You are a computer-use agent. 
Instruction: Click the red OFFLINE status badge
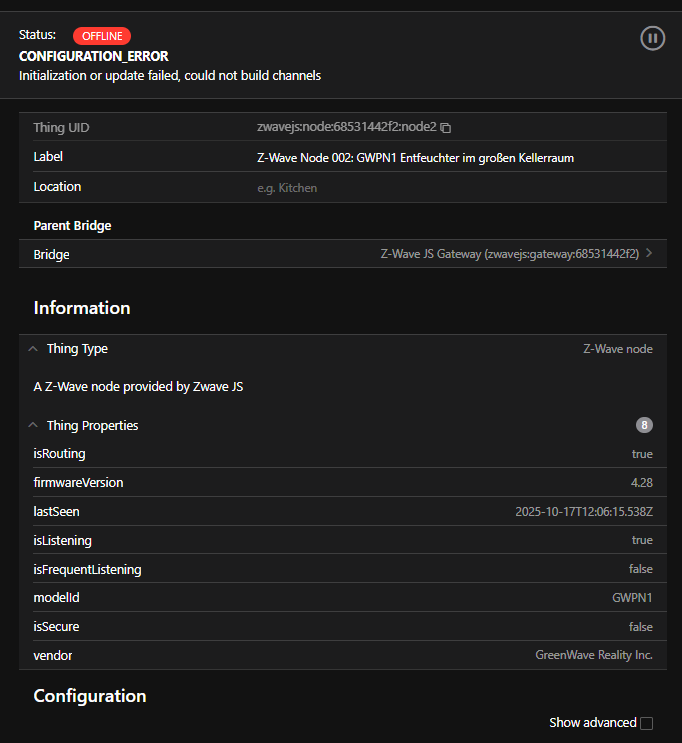pyautogui.click(x=102, y=36)
